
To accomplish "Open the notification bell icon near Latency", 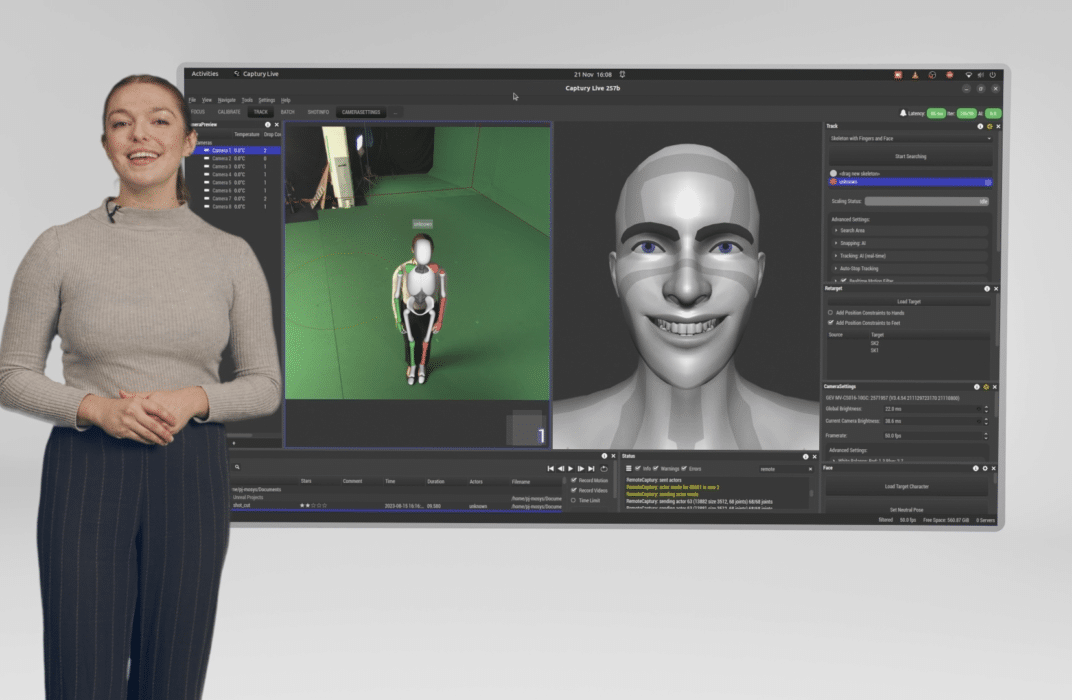I will tap(902, 113).
